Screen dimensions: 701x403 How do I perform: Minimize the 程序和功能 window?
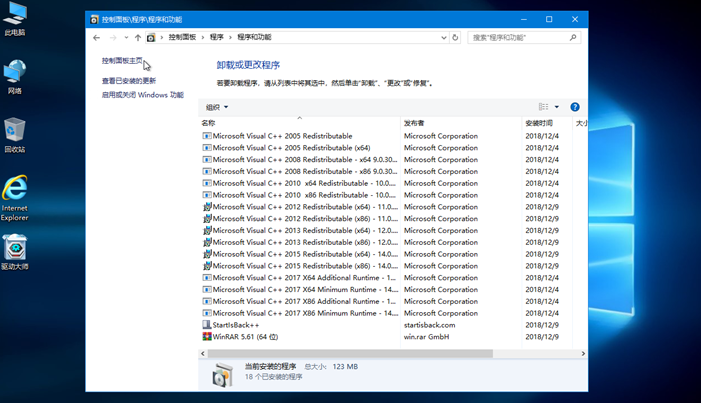coord(524,19)
